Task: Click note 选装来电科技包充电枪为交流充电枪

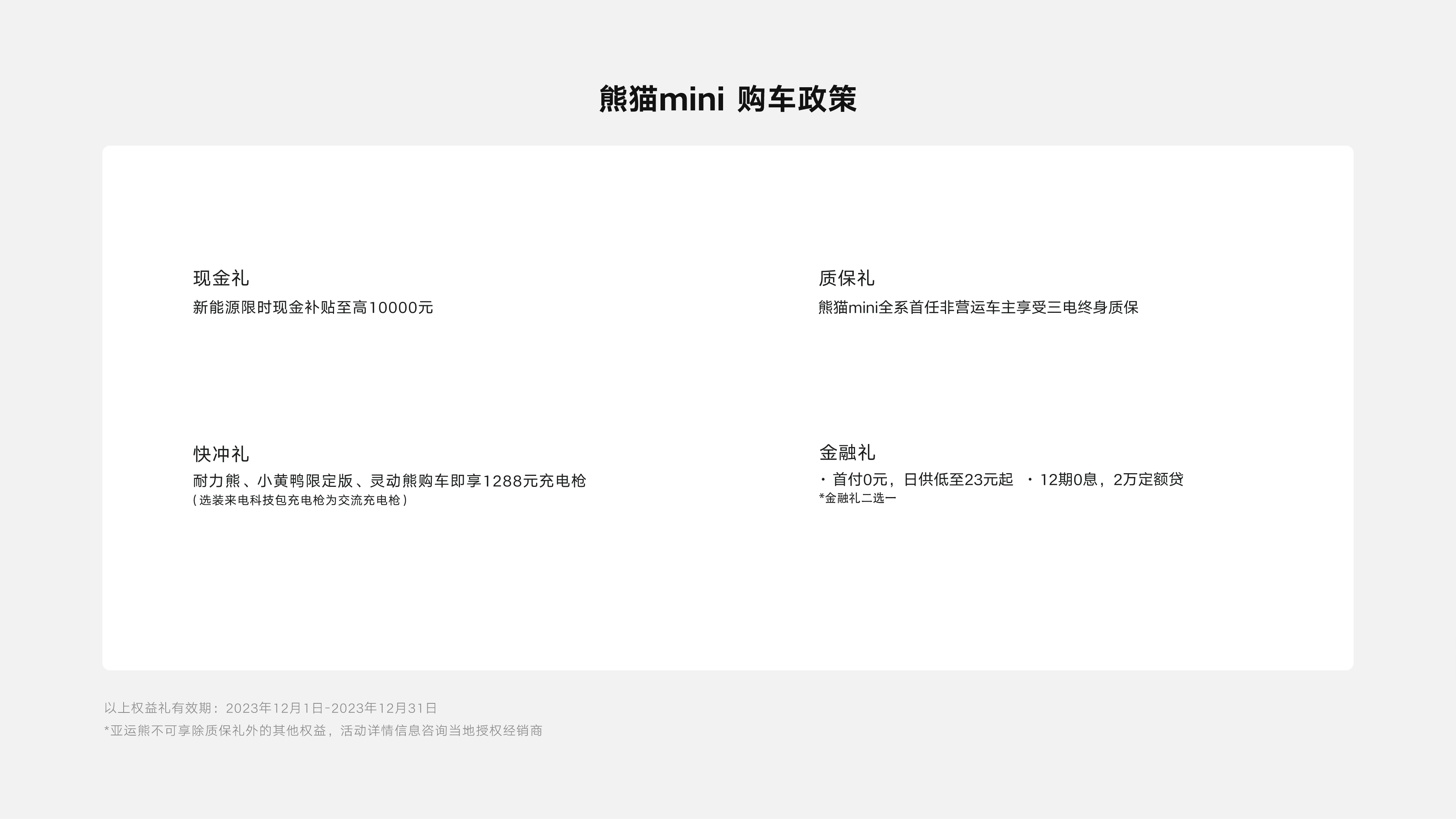Action: 300,500
